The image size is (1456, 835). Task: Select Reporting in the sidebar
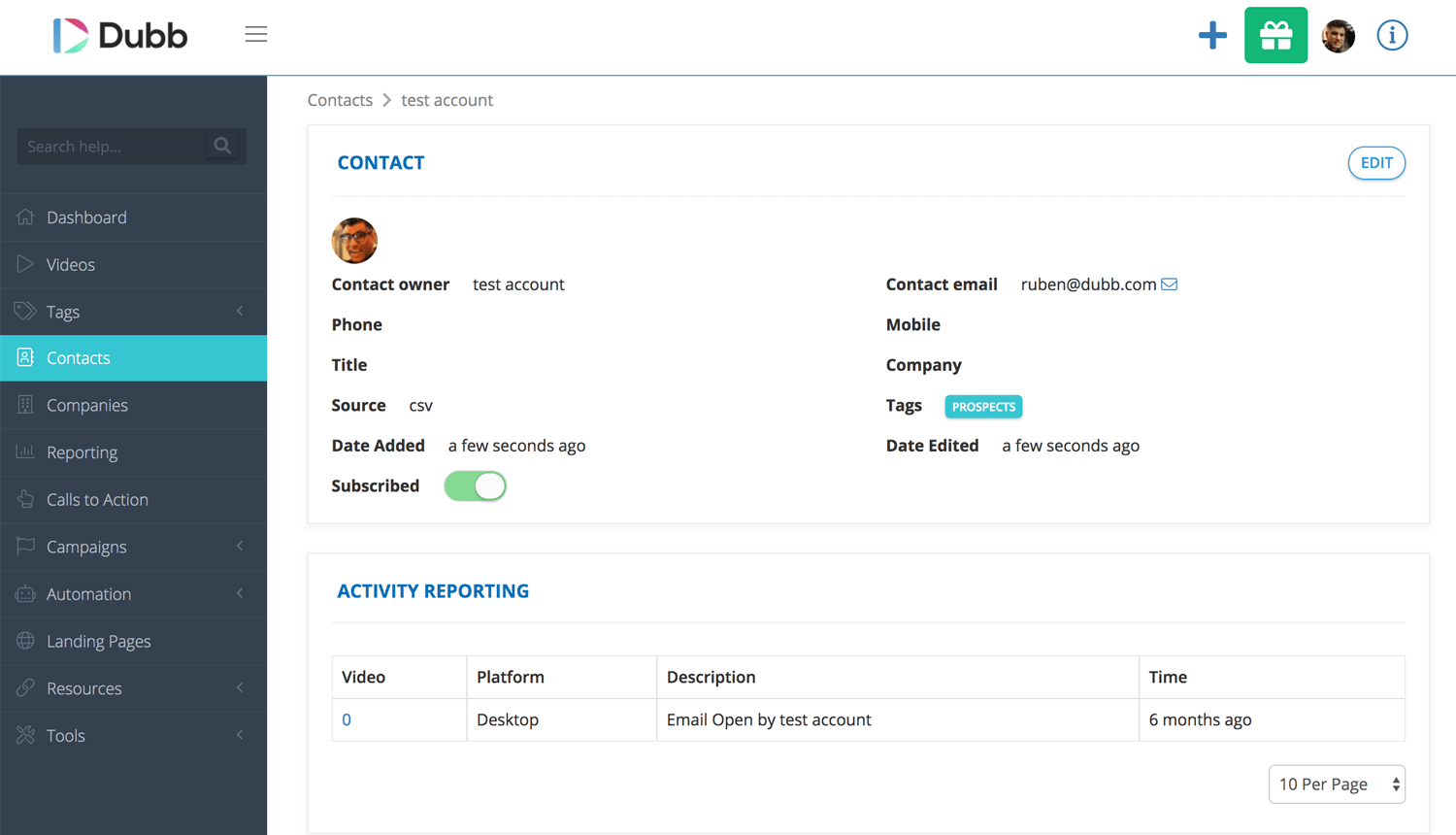coord(133,452)
